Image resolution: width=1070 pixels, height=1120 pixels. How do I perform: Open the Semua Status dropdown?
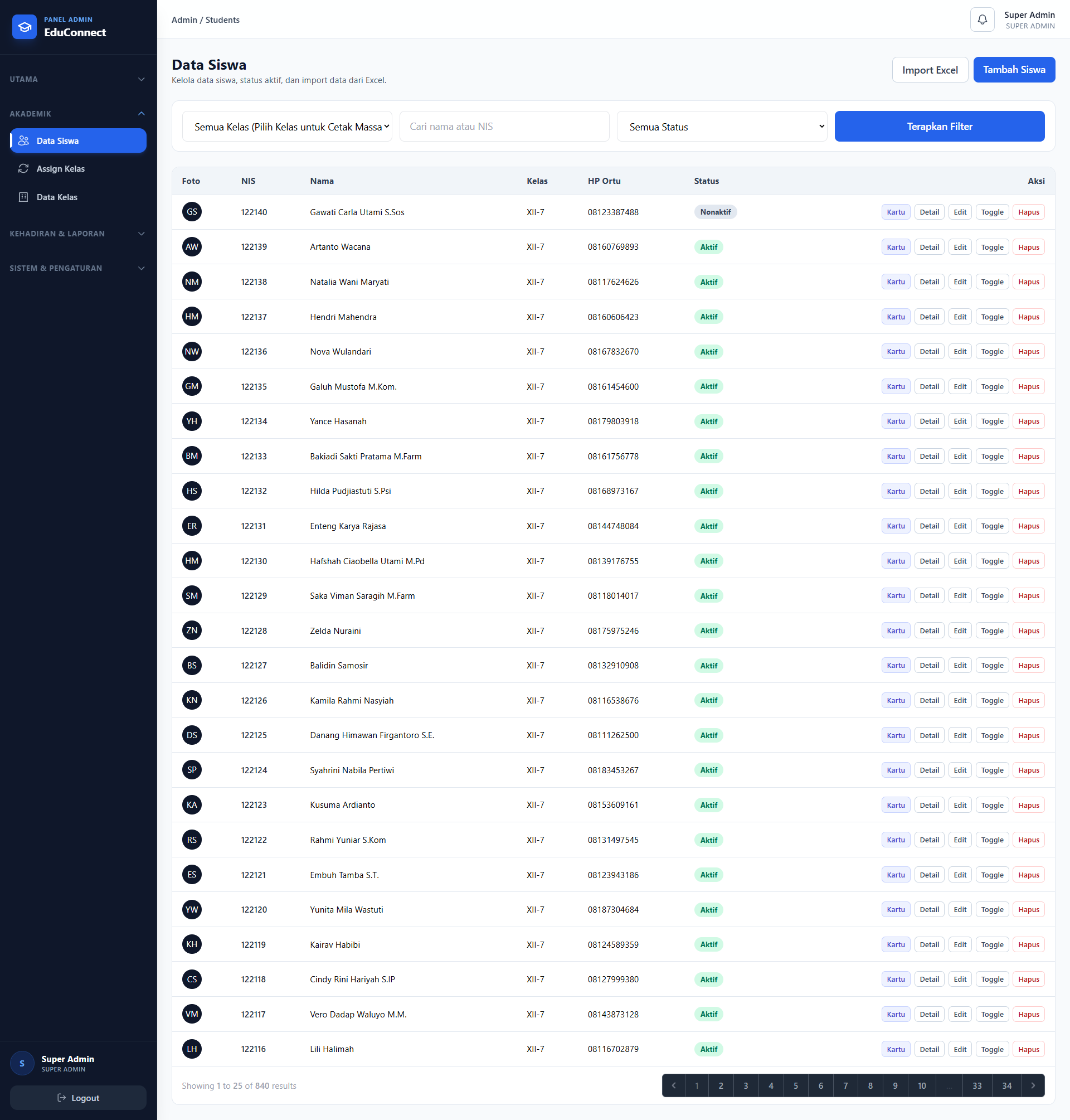pos(722,126)
